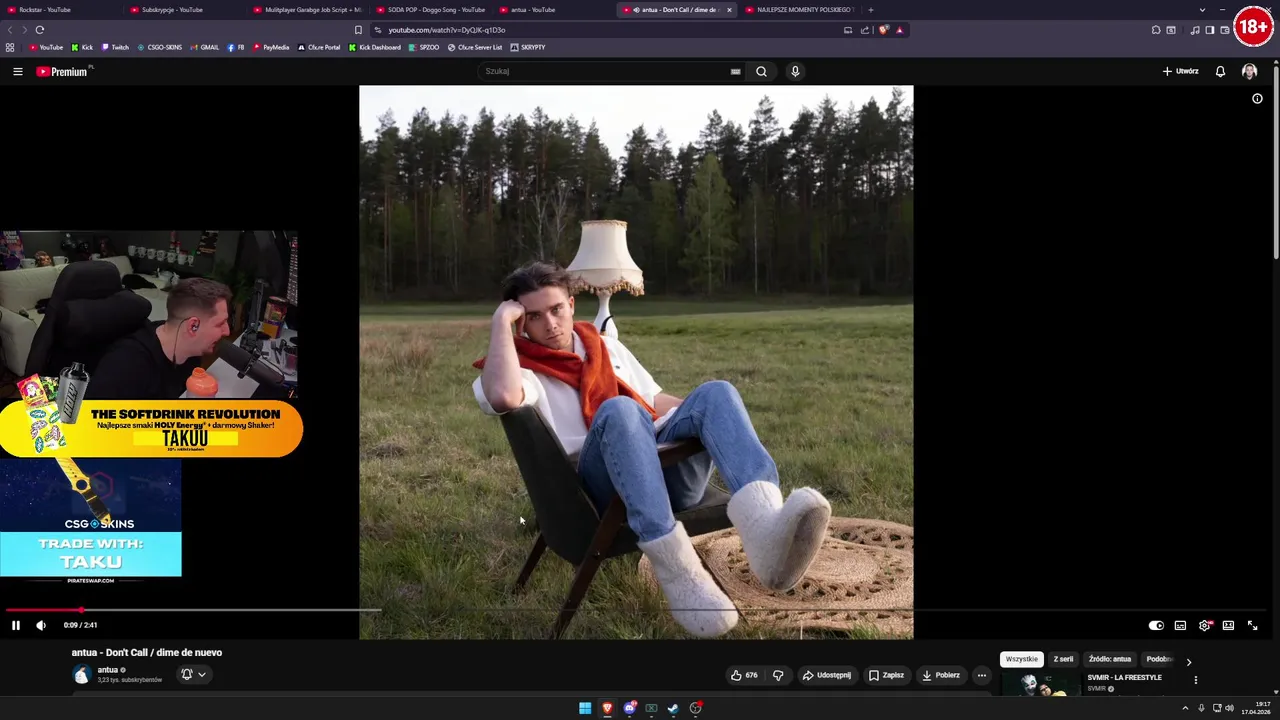Expand subscription notification bell dropdown
This screenshot has width=1280, height=720.
click(193, 675)
